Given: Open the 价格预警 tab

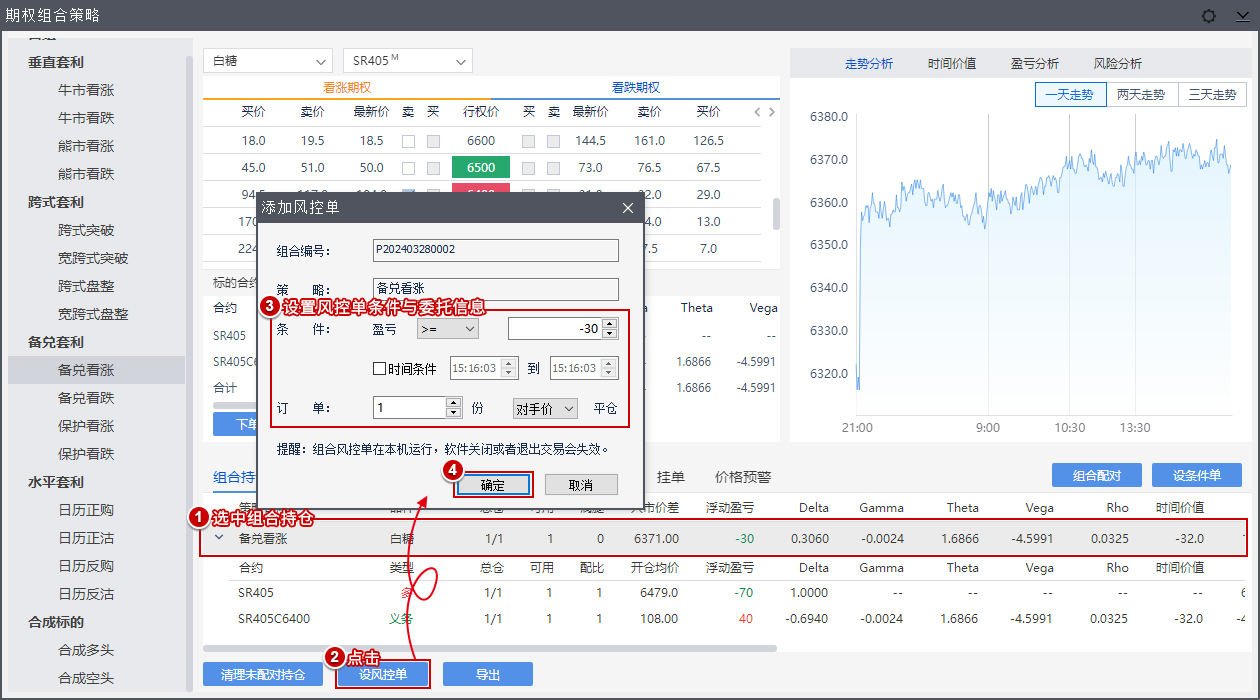Looking at the screenshot, I should click(x=743, y=477).
